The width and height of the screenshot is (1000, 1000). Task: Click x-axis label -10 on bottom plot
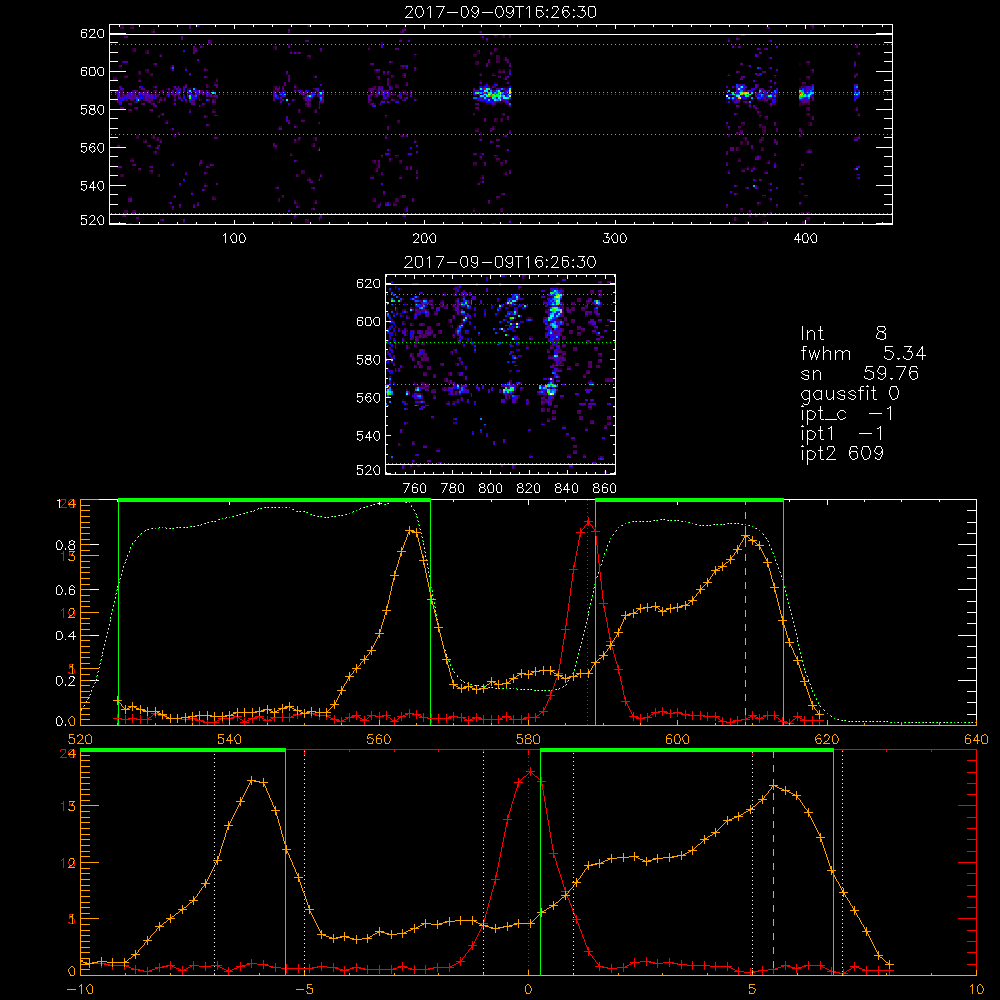(80, 989)
